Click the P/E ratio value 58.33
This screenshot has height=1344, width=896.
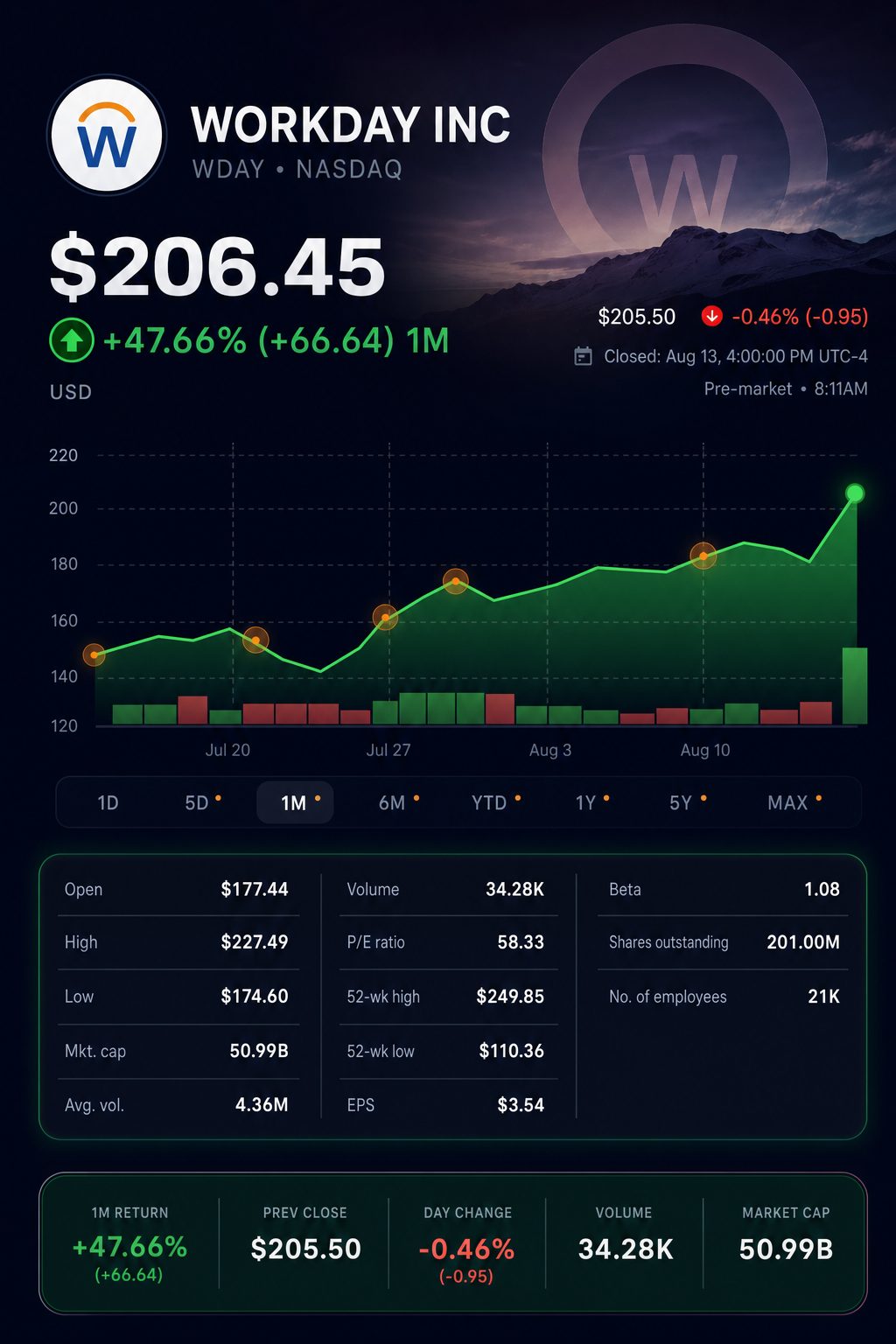521,942
